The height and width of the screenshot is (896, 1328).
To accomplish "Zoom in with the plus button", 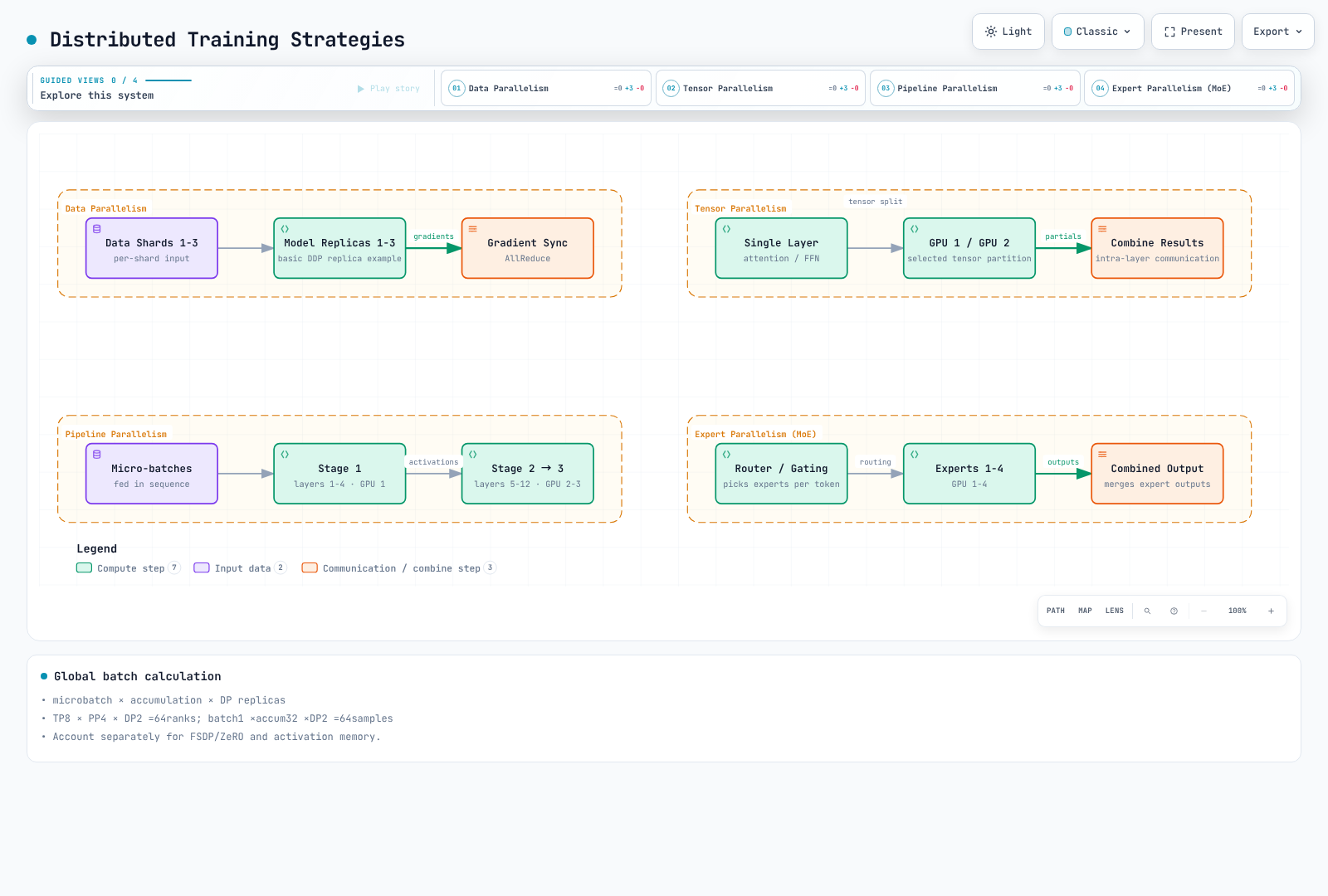I will pyautogui.click(x=1271, y=611).
